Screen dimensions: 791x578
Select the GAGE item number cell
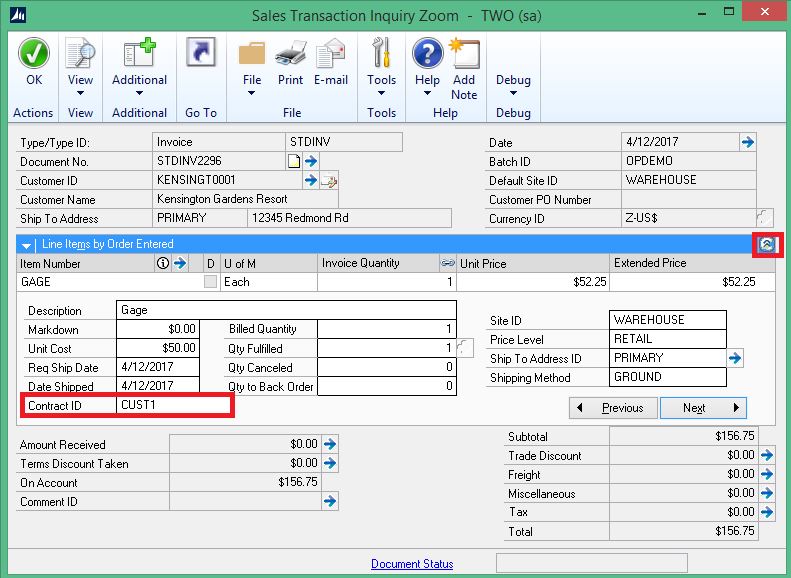coord(110,281)
